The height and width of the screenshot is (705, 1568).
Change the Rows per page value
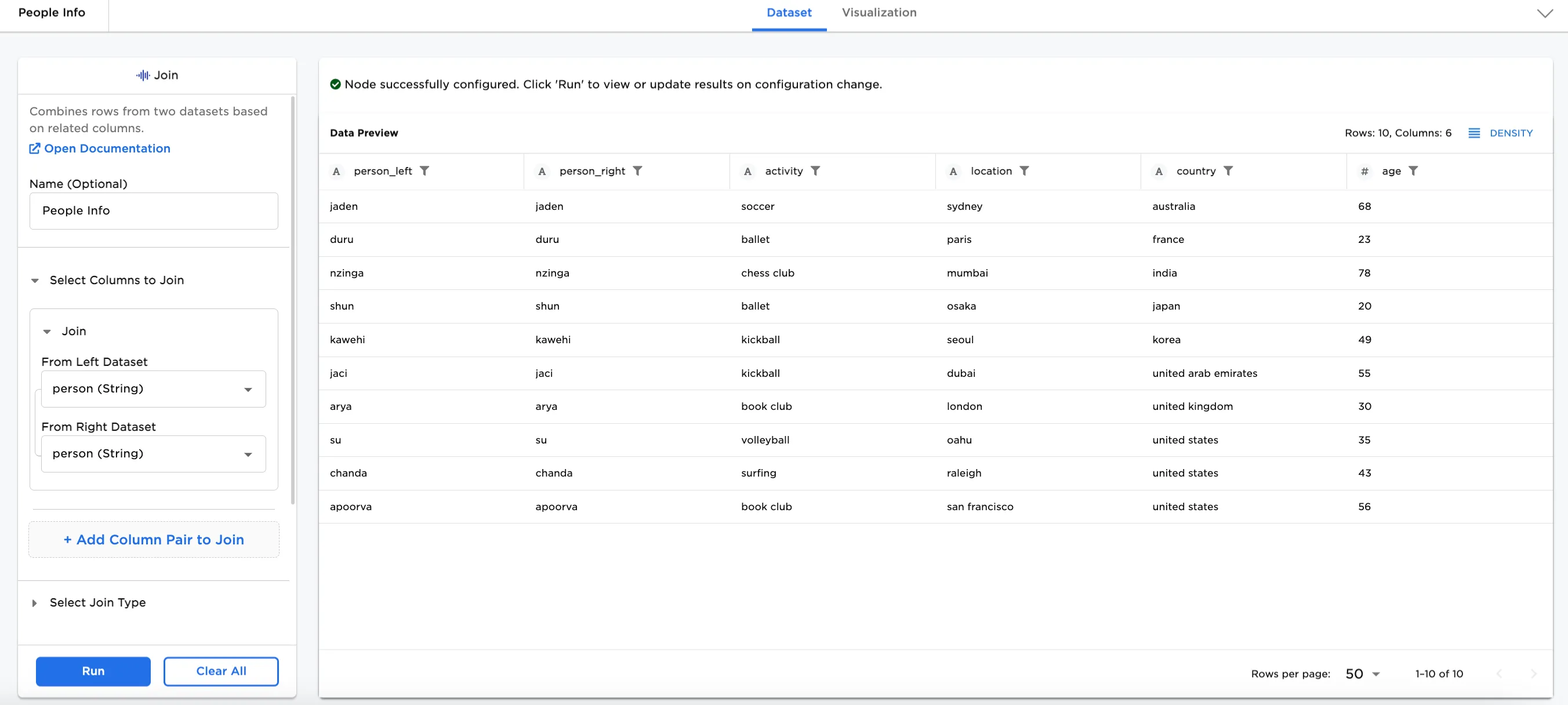1363,673
